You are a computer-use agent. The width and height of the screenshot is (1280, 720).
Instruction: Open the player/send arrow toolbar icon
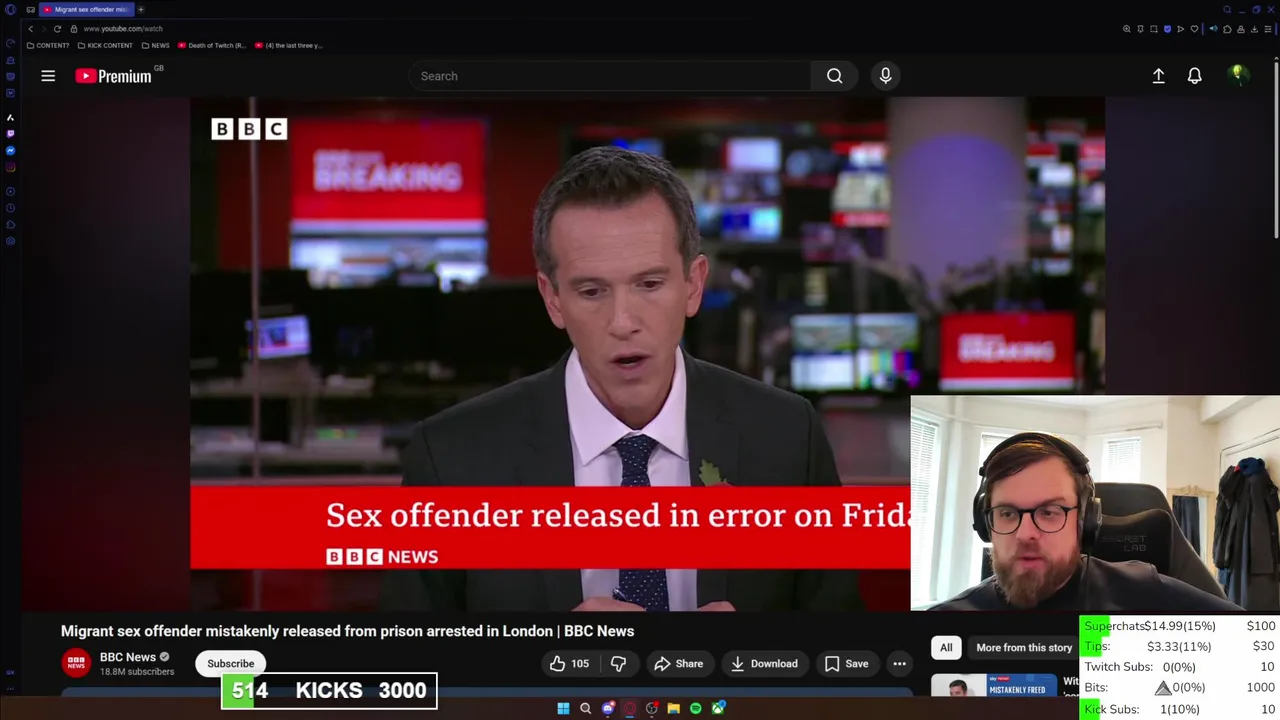1180,29
